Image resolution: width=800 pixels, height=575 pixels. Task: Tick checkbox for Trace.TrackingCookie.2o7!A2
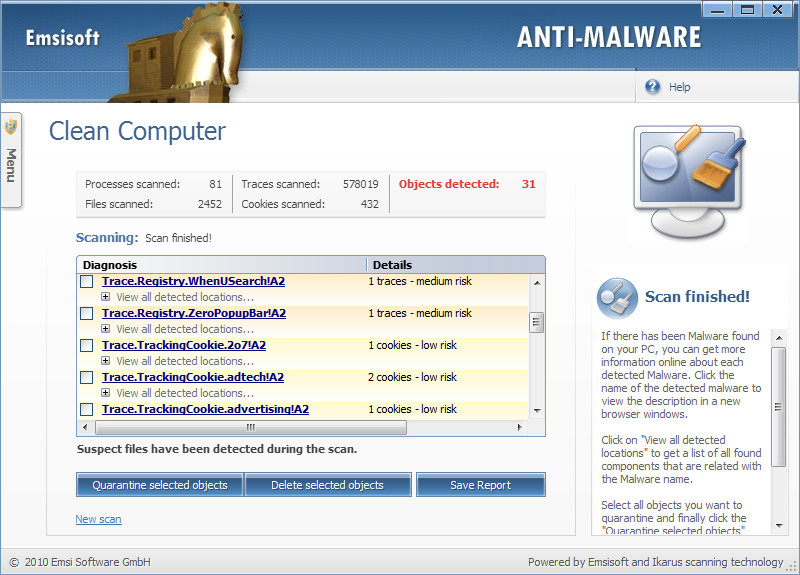coord(87,345)
